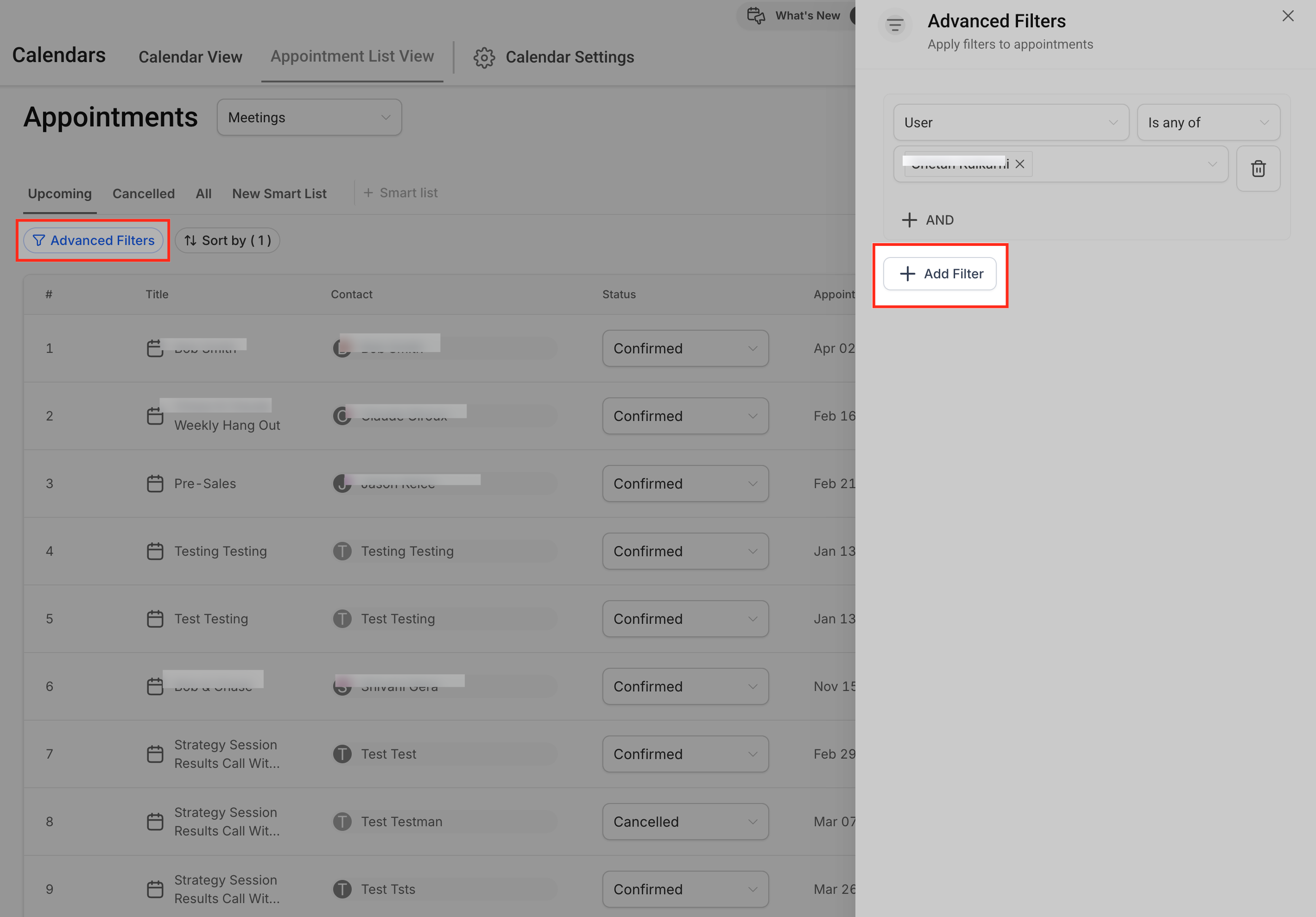
Task: Delete the User filter with trash icon
Action: [1258, 169]
